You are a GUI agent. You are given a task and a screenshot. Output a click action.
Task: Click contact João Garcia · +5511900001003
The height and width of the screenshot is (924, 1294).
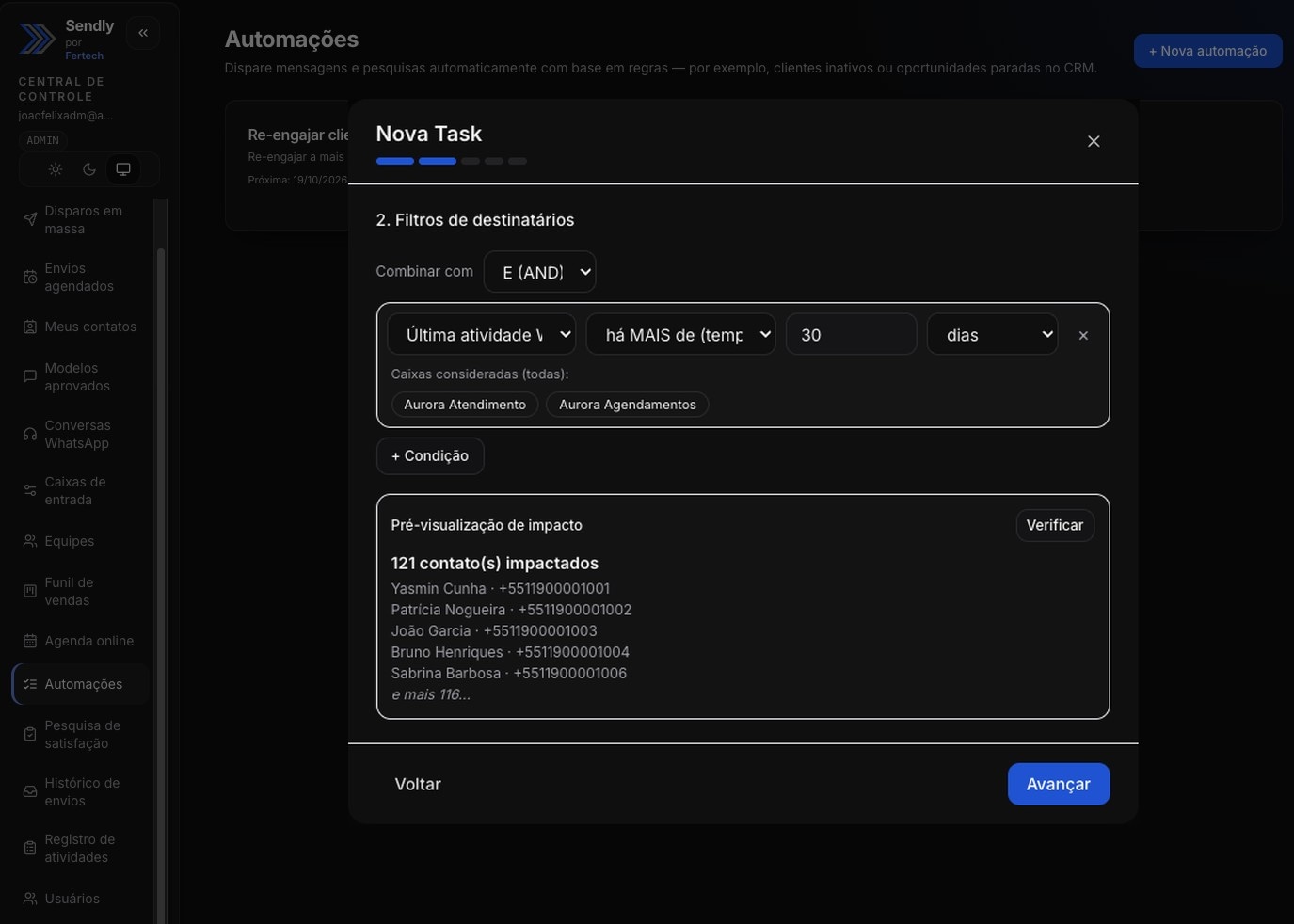494,630
